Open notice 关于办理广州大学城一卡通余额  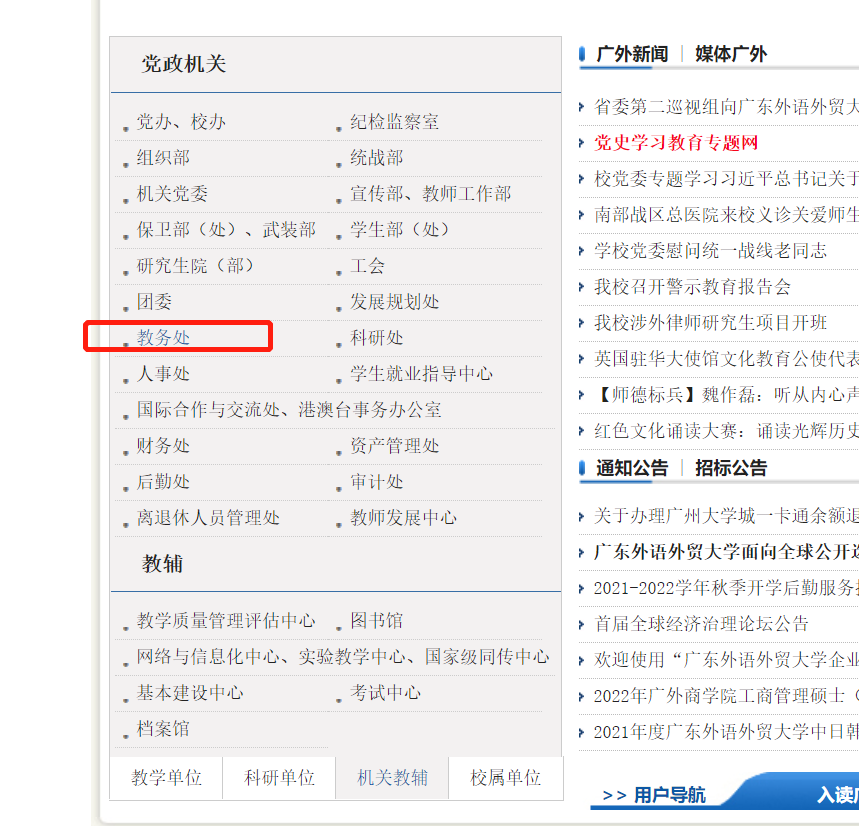pyautogui.click(x=726, y=516)
